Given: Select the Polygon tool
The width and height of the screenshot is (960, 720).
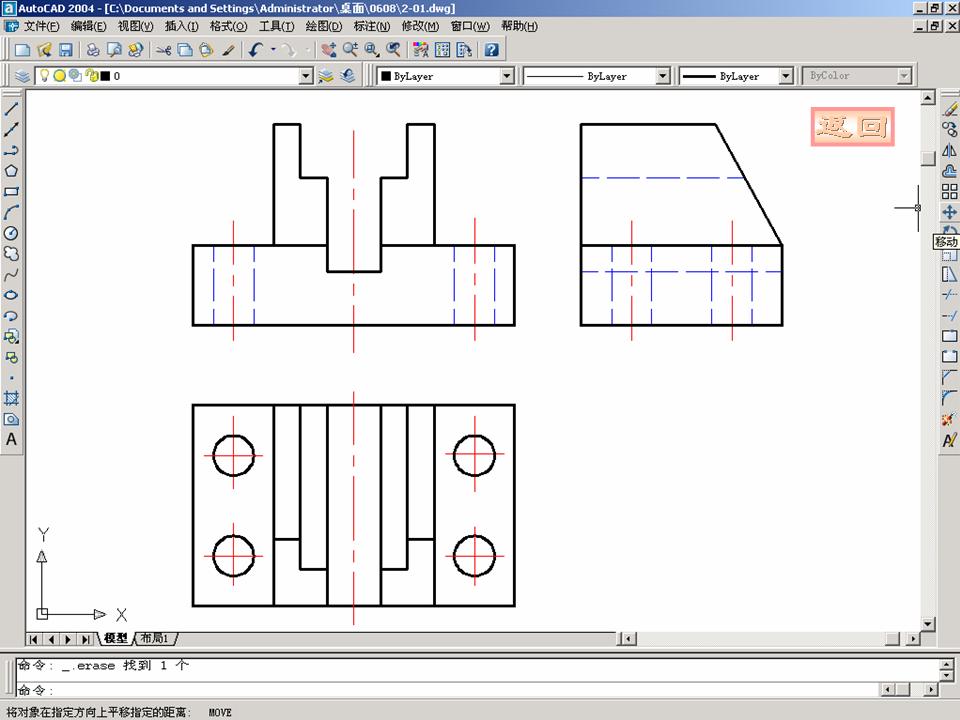Looking at the screenshot, I should tap(11, 171).
